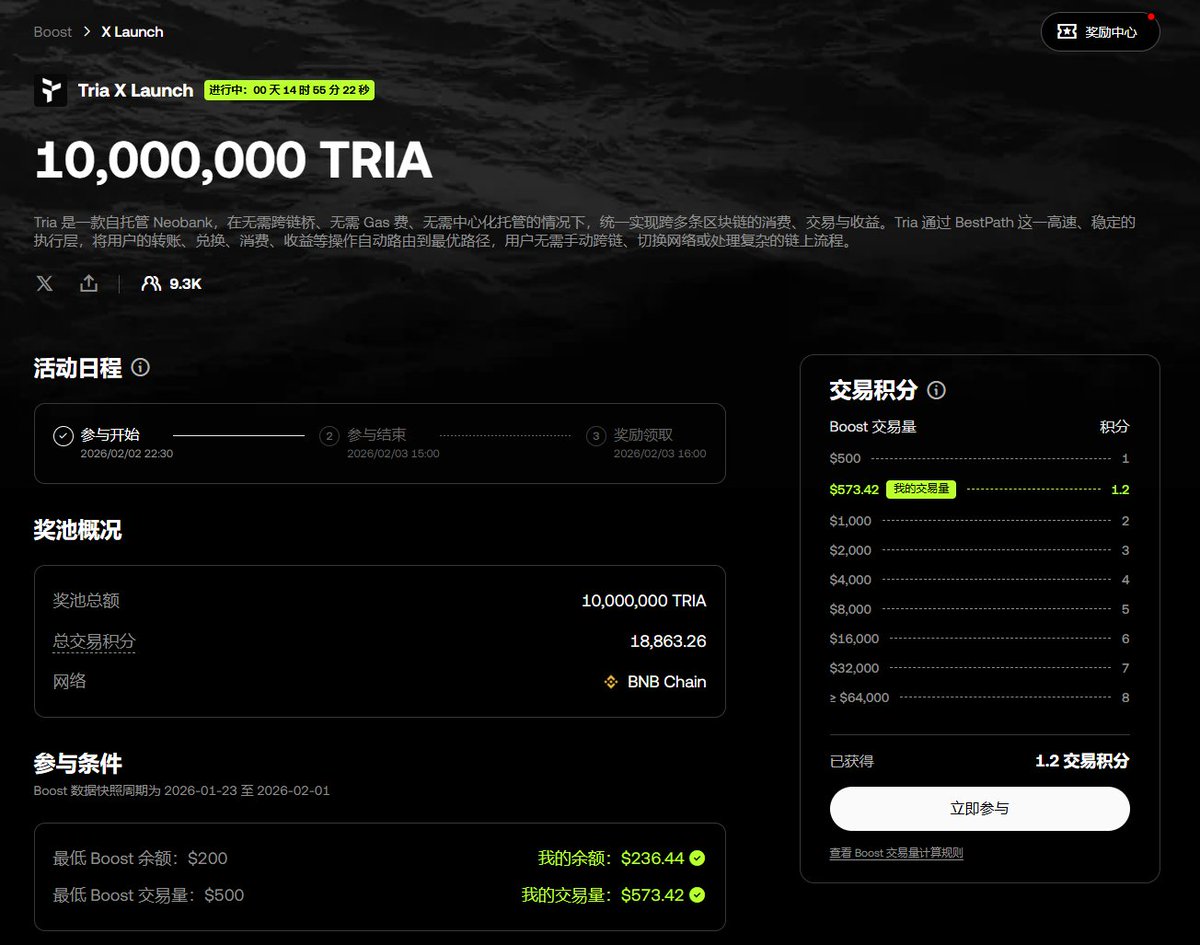This screenshot has height=945, width=1200.
Task: Click the BNB Chain network text
Action: [667, 682]
